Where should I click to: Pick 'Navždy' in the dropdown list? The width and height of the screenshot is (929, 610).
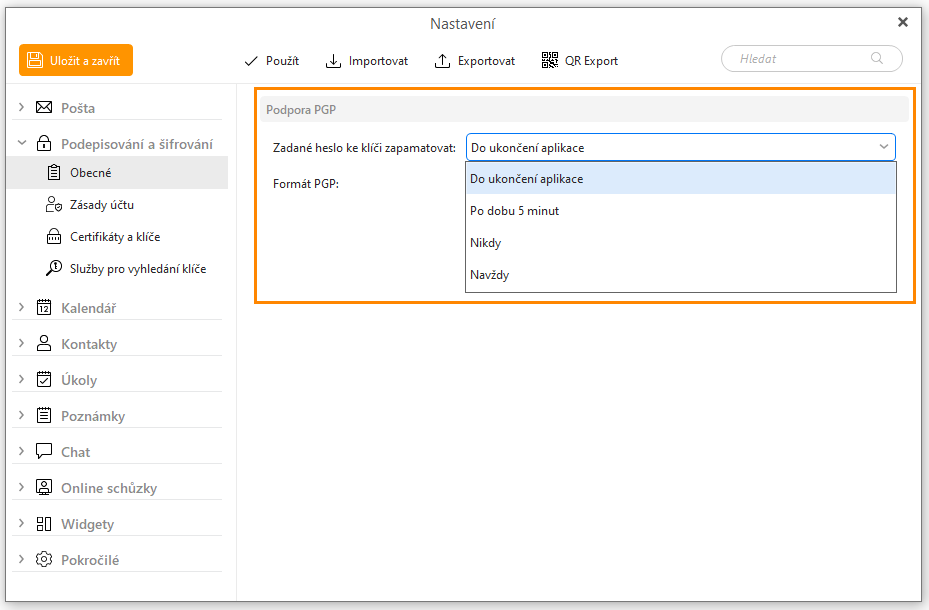[x=490, y=275]
